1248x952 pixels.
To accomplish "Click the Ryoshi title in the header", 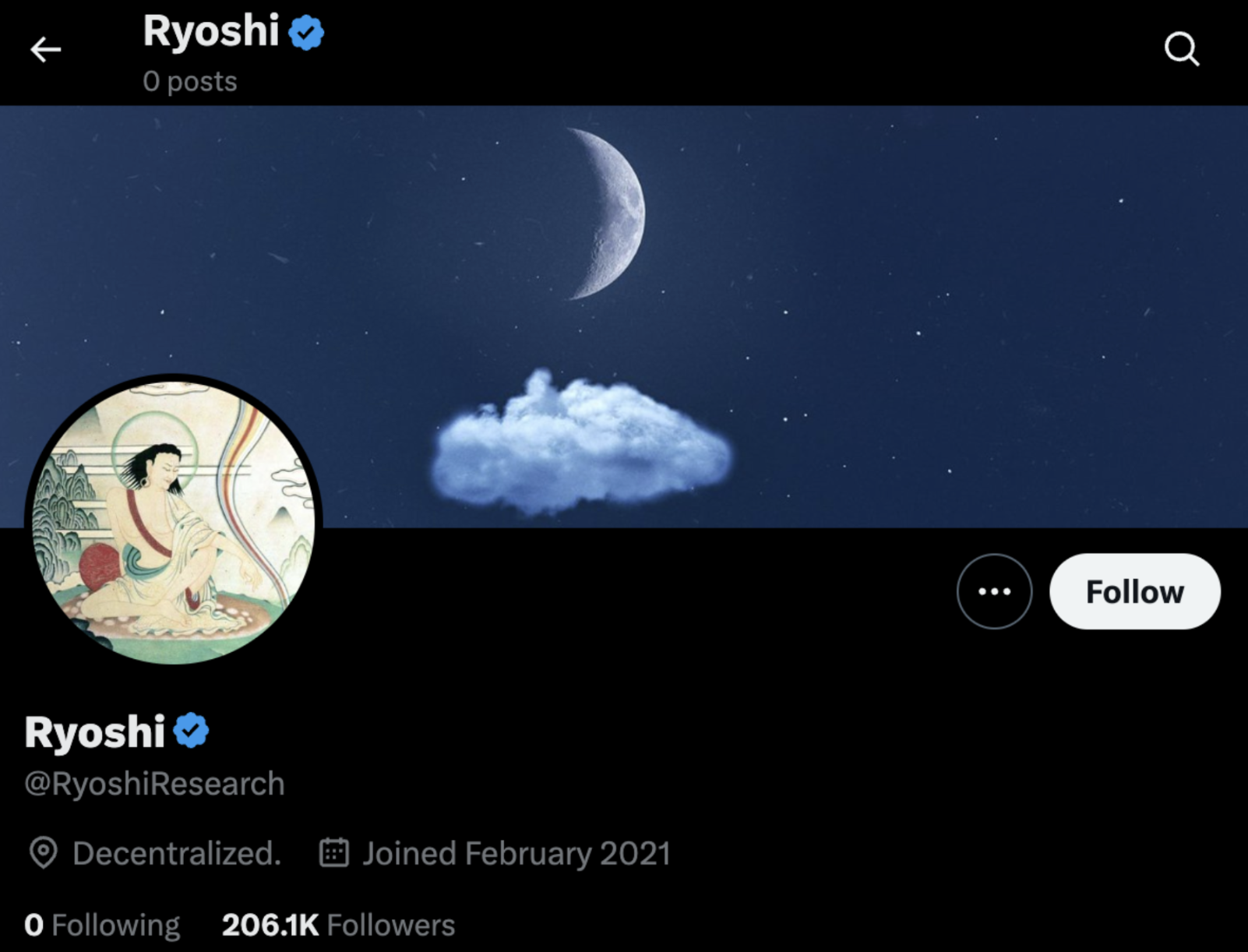I will [x=210, y=32].
